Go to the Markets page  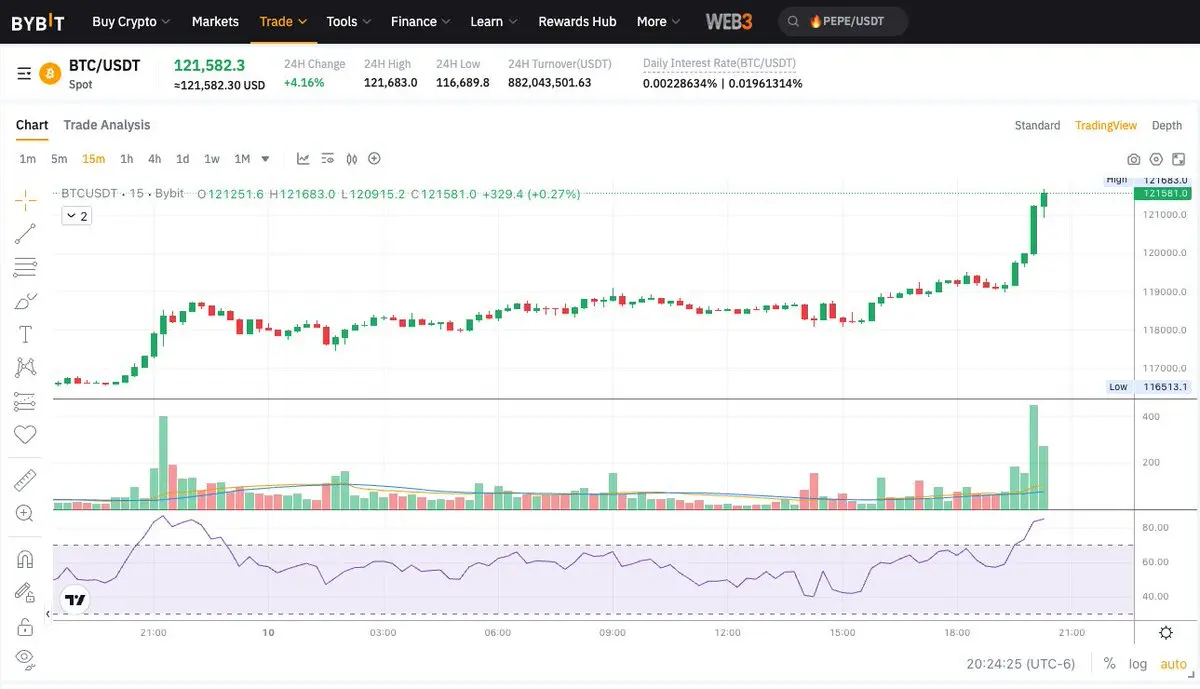215,21
